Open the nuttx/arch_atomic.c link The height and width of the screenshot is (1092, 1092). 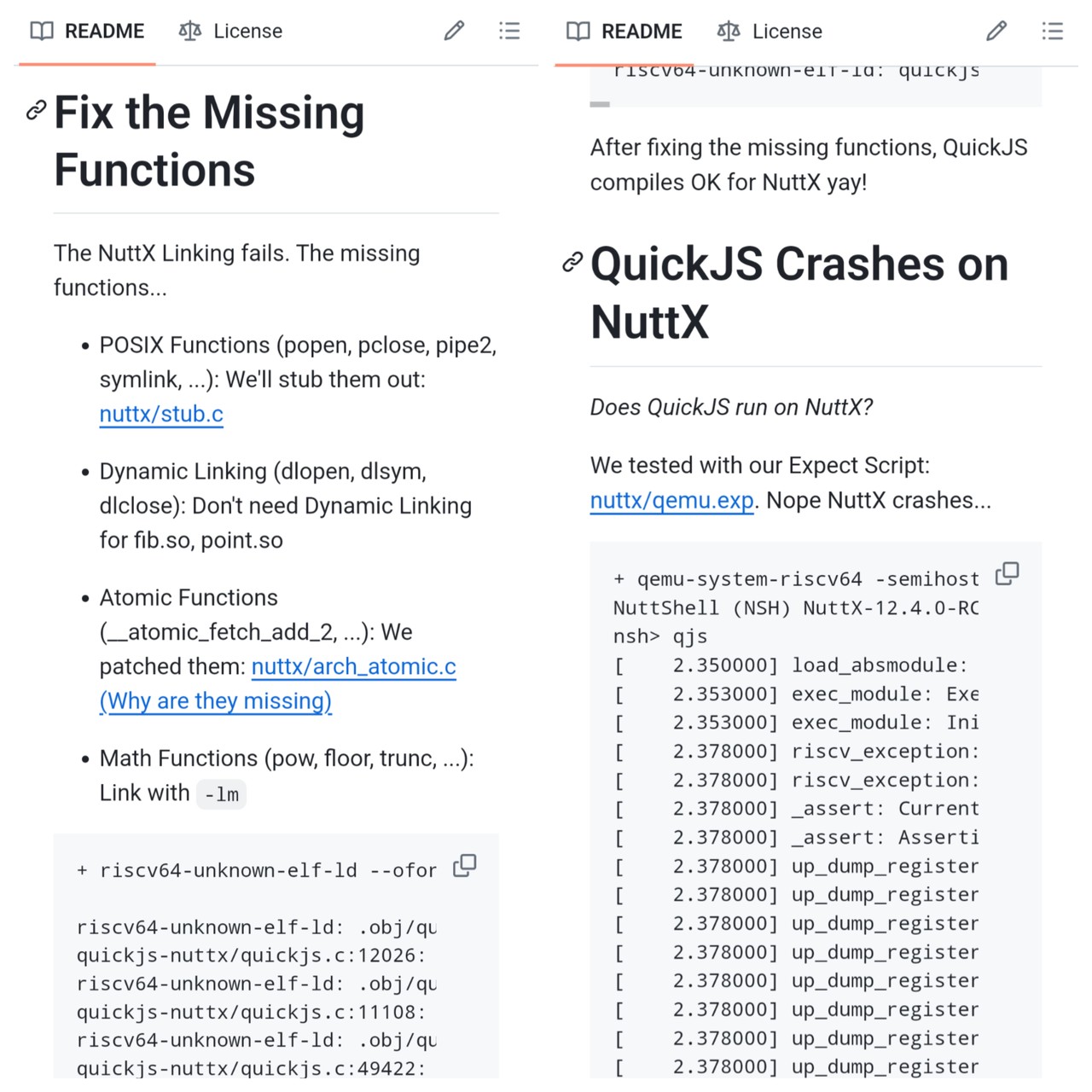[353, 667]
